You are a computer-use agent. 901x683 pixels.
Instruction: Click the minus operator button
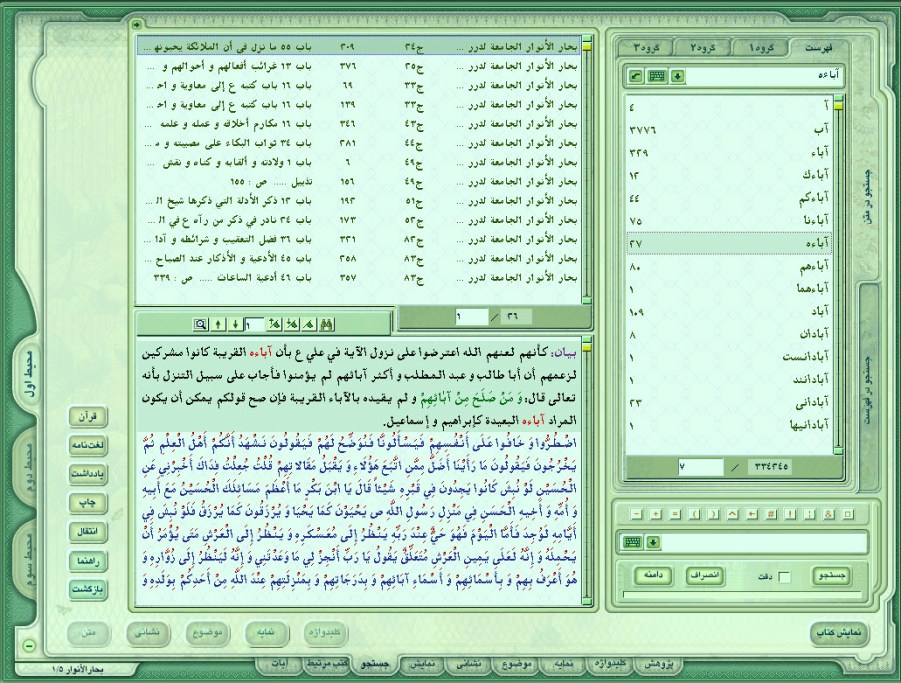(x=636, y=514)
